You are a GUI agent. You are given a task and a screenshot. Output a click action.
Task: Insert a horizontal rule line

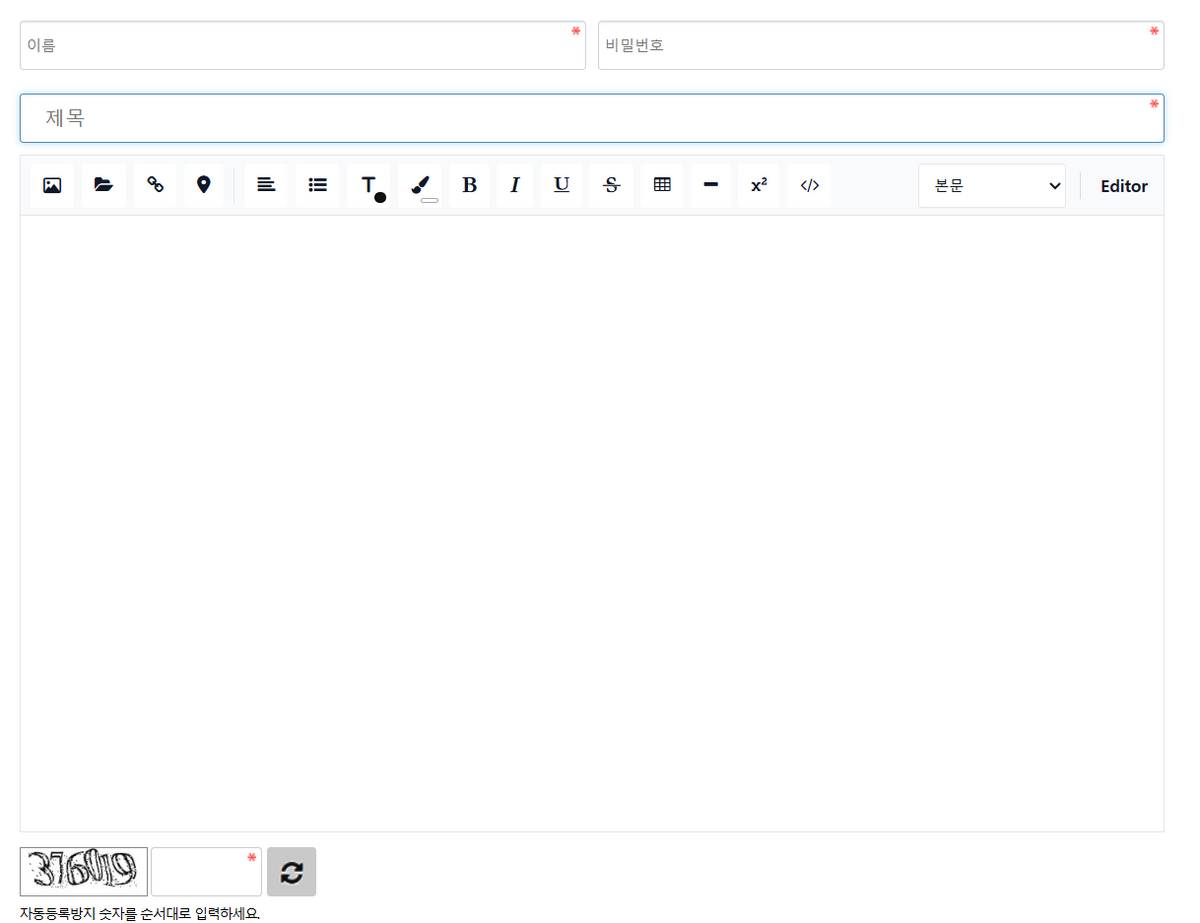click(711, 185)
